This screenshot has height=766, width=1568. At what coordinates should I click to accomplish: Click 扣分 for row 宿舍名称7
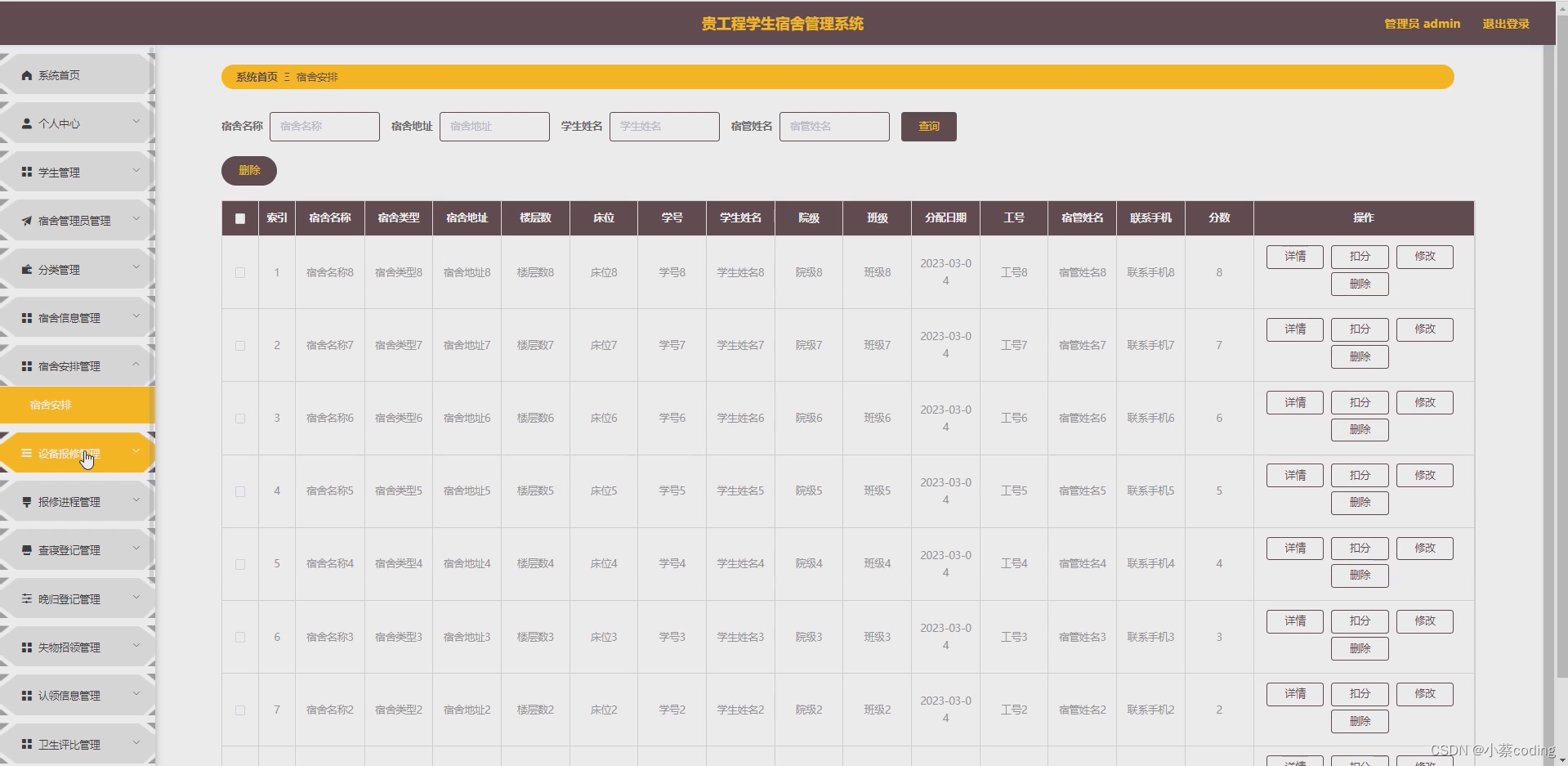pos(1360,329)
